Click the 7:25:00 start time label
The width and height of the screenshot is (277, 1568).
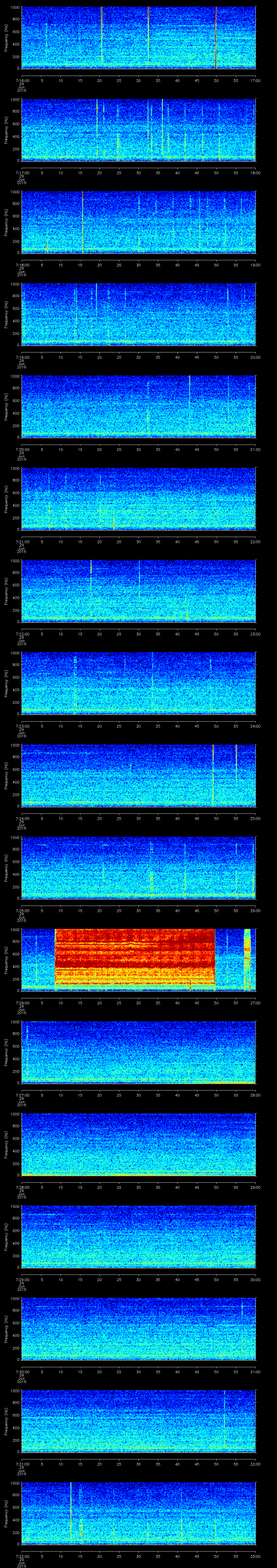click(x=22, y=910)
